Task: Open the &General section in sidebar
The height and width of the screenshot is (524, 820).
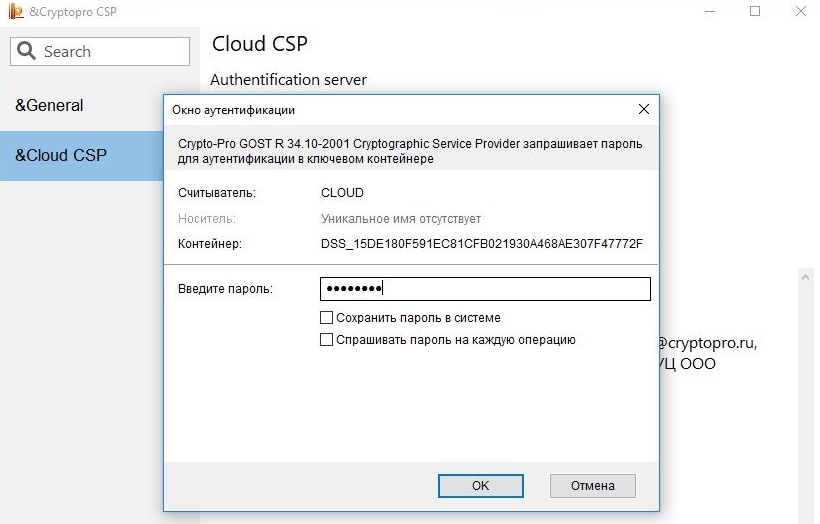Action: (x=49, y=105)
